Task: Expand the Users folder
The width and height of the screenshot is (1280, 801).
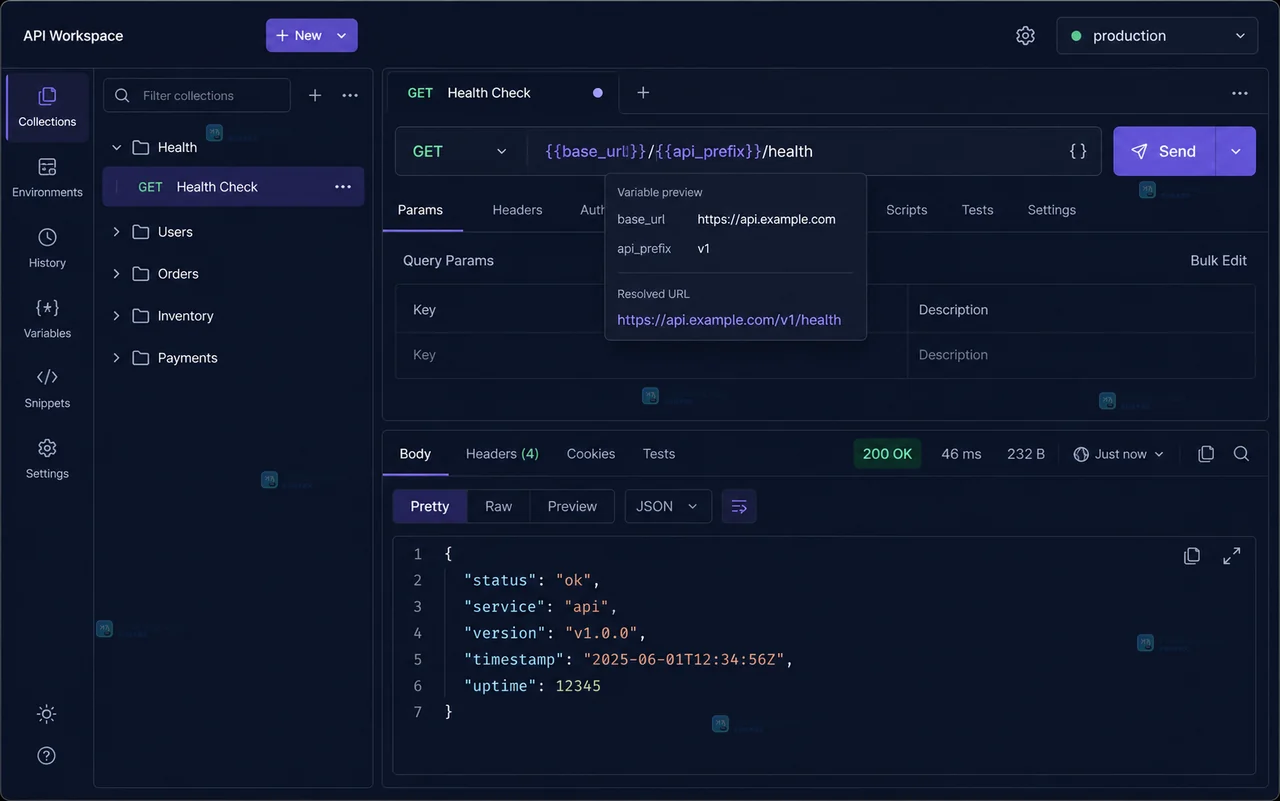Action: pyautogui.click(x=116, y=232)
